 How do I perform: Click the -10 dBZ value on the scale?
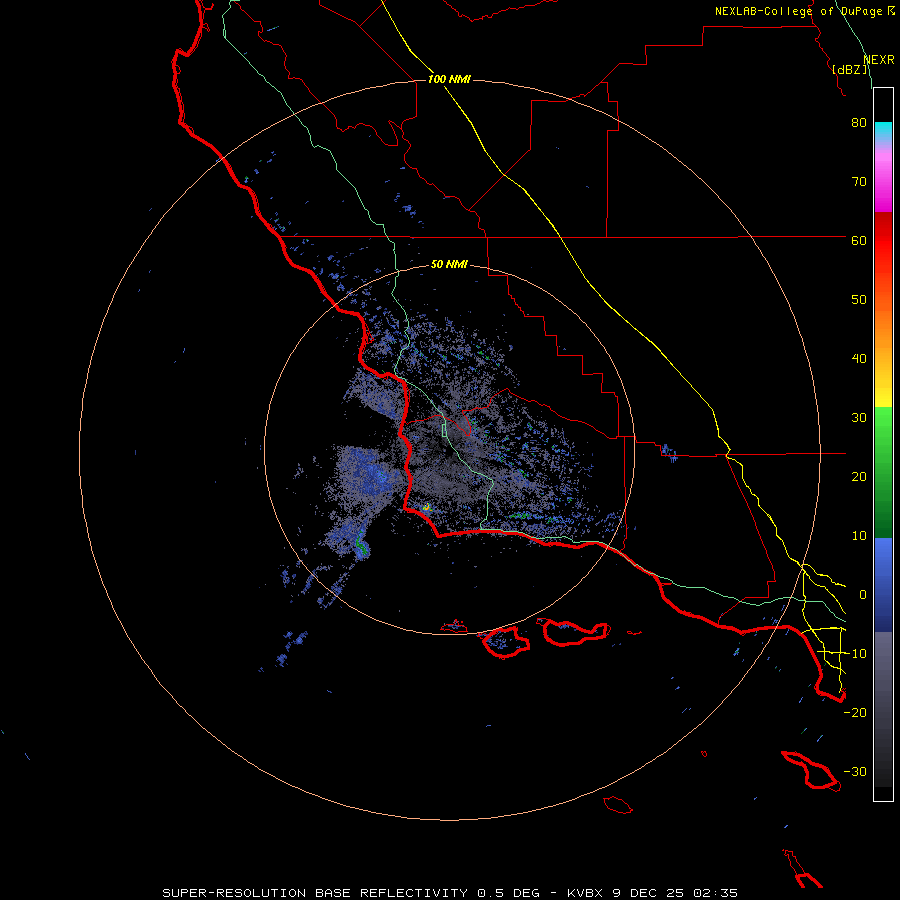click(855, 654)
